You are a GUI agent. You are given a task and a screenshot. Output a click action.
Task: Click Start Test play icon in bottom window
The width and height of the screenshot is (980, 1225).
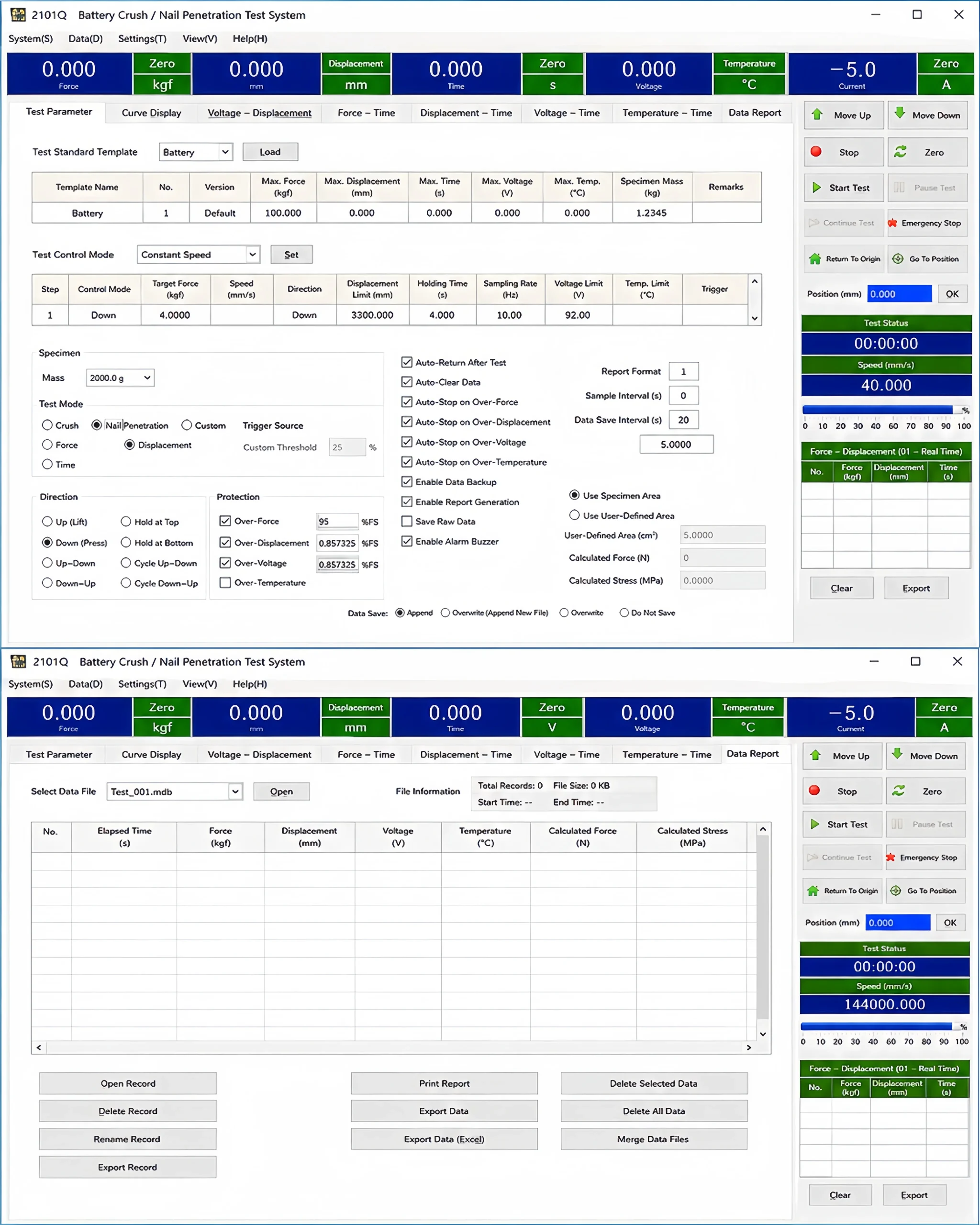pyautogui.click(x=815, y=824)
